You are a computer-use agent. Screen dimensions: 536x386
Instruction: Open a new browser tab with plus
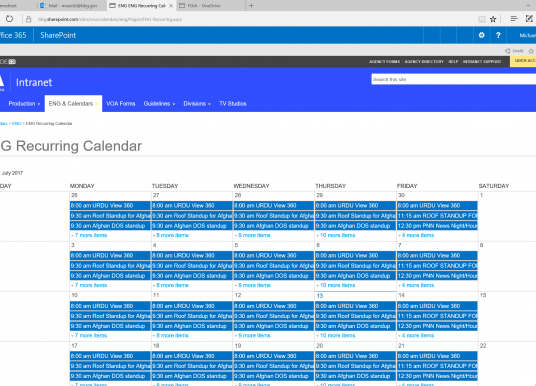coord(251,5)
